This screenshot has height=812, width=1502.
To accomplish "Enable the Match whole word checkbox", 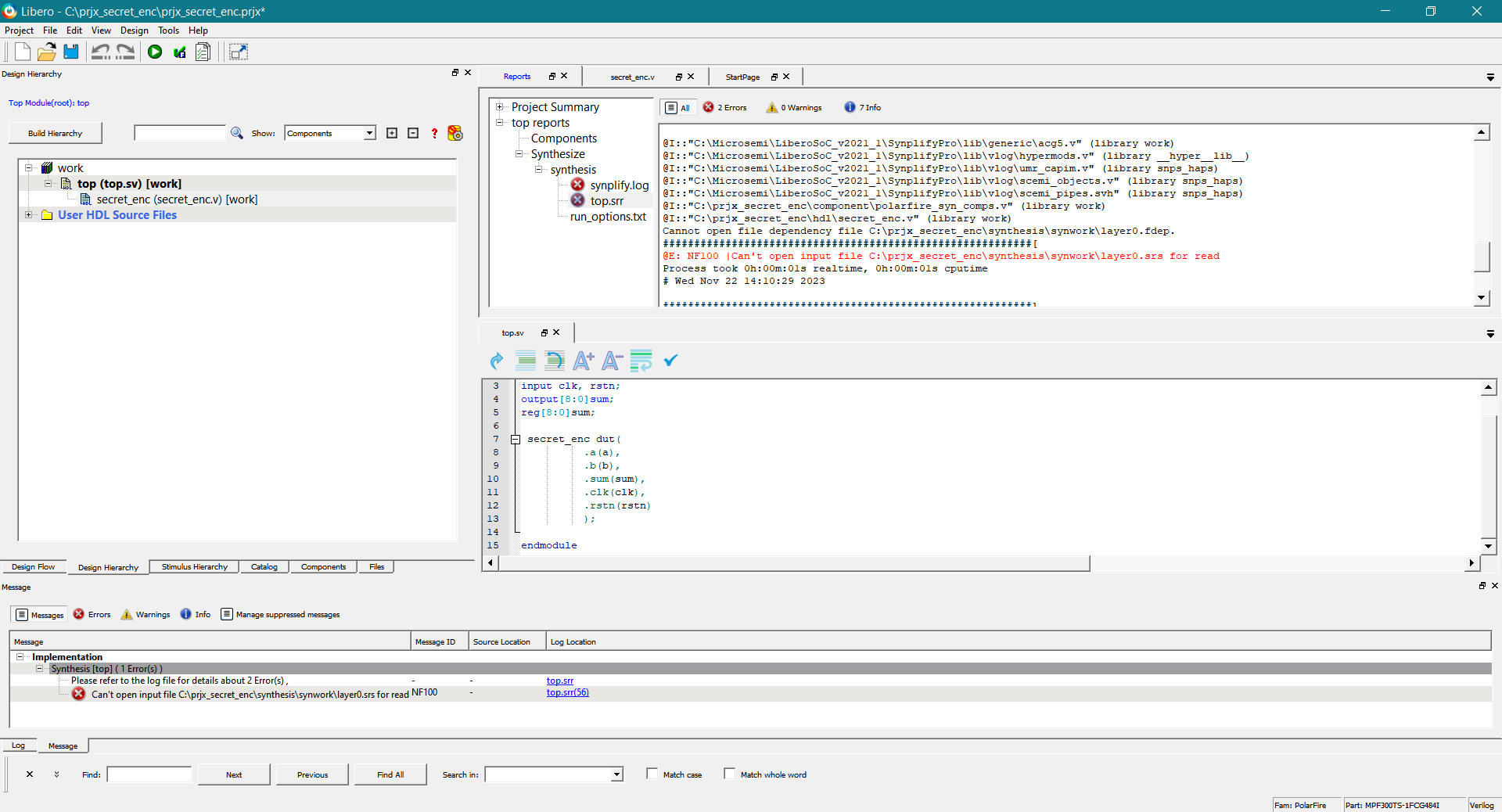I will pos(731,774).
